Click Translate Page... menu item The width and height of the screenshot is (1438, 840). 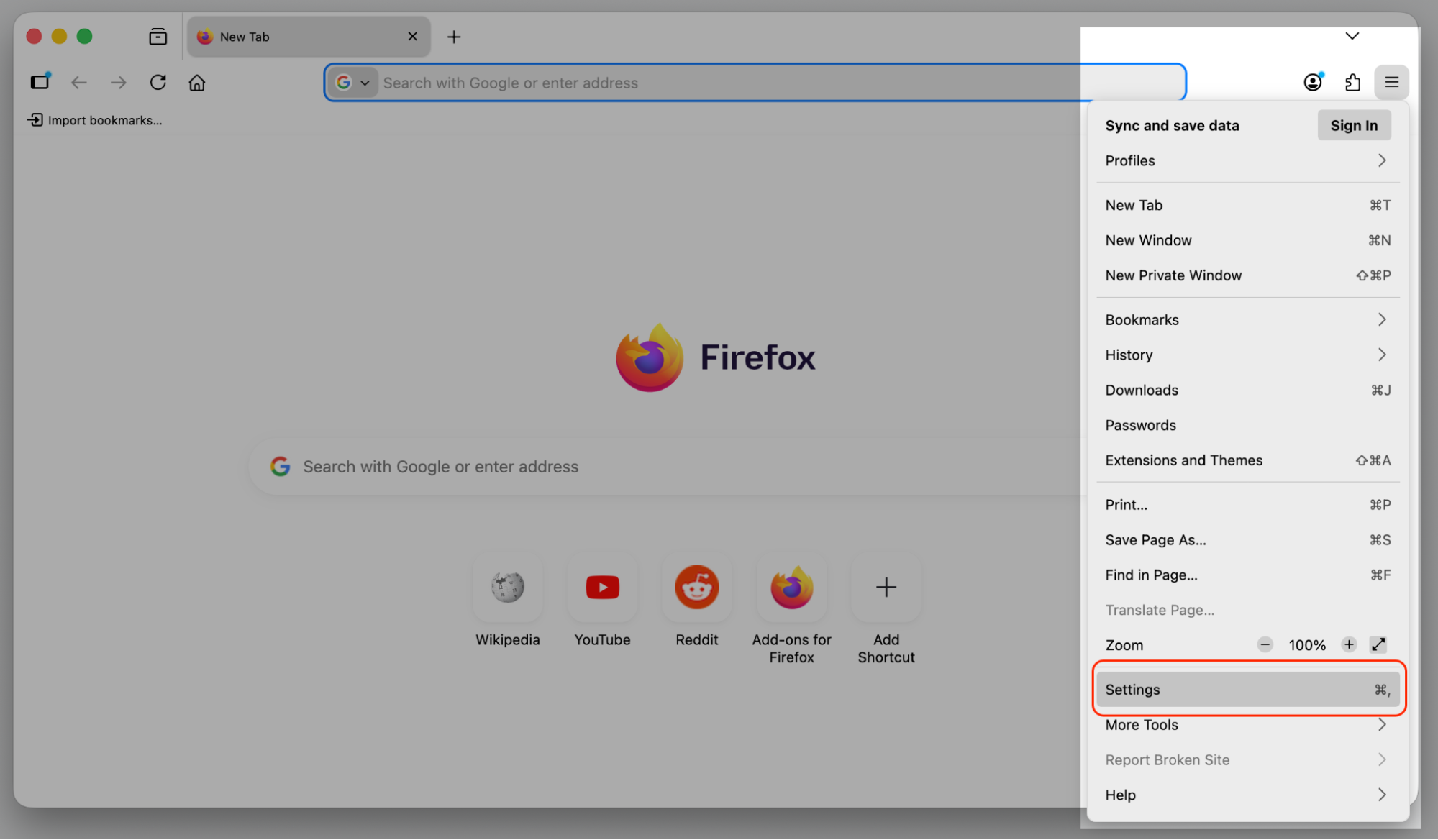pos(1248,610)
